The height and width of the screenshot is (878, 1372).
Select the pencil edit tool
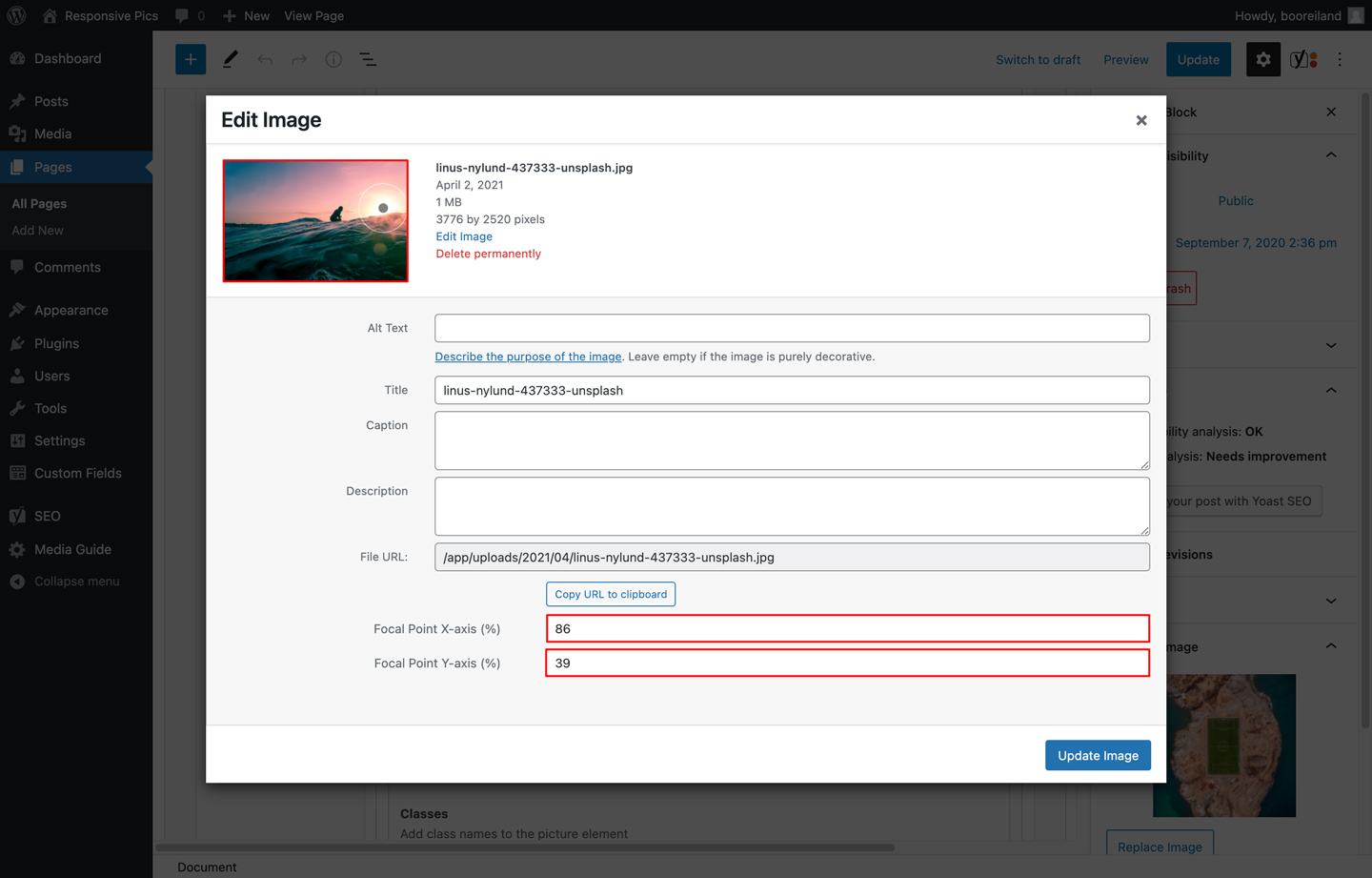point(230,59)
